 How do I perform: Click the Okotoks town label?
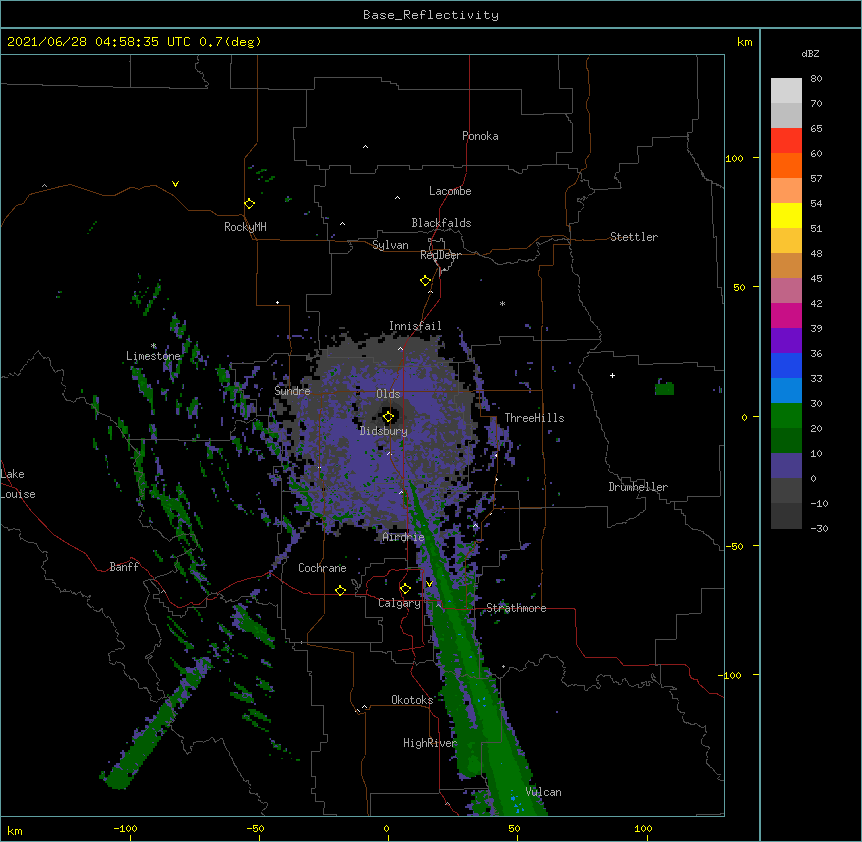(x=412, y=700)
